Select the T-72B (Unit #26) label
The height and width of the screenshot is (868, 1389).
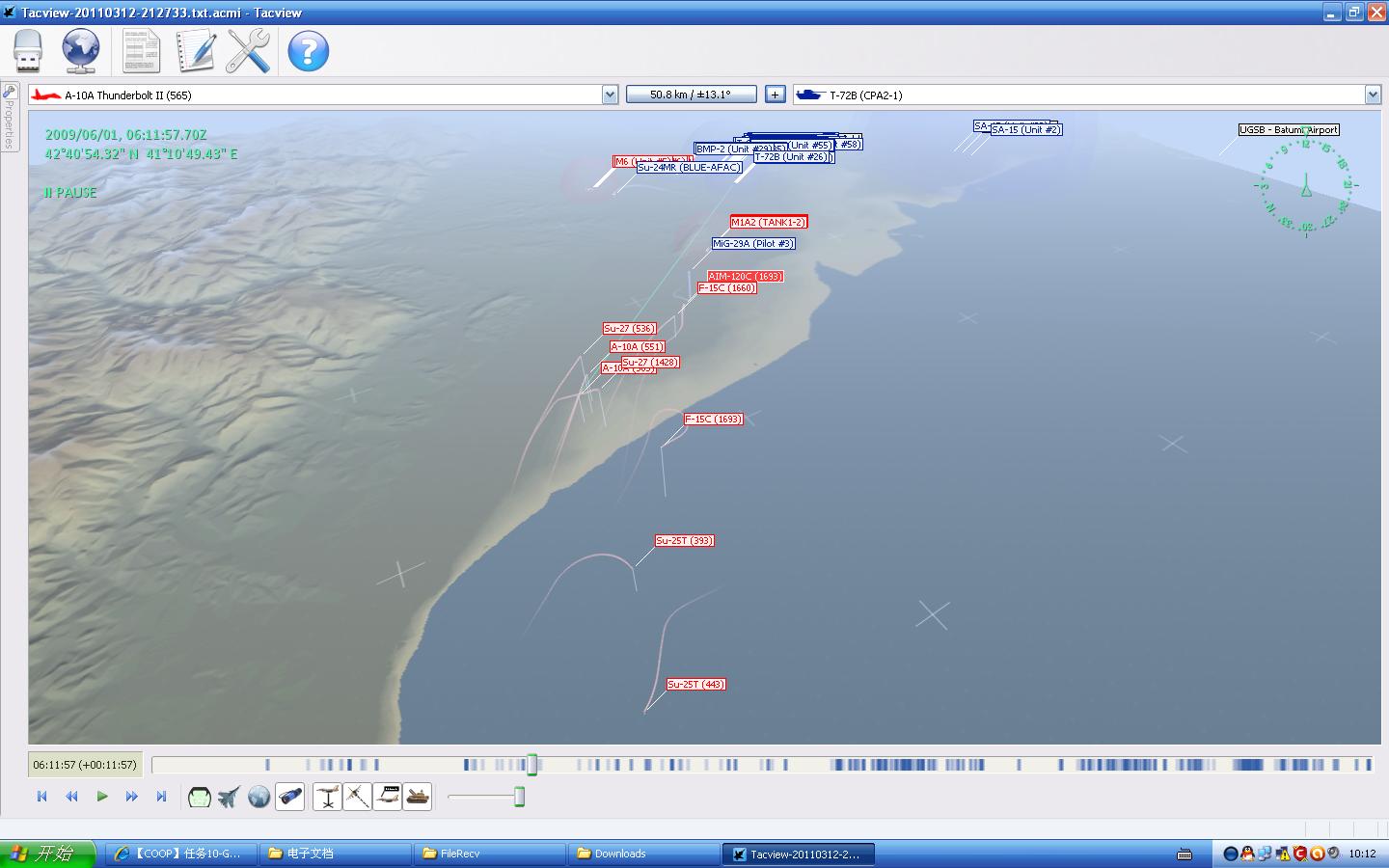click(x=792, y=157)
